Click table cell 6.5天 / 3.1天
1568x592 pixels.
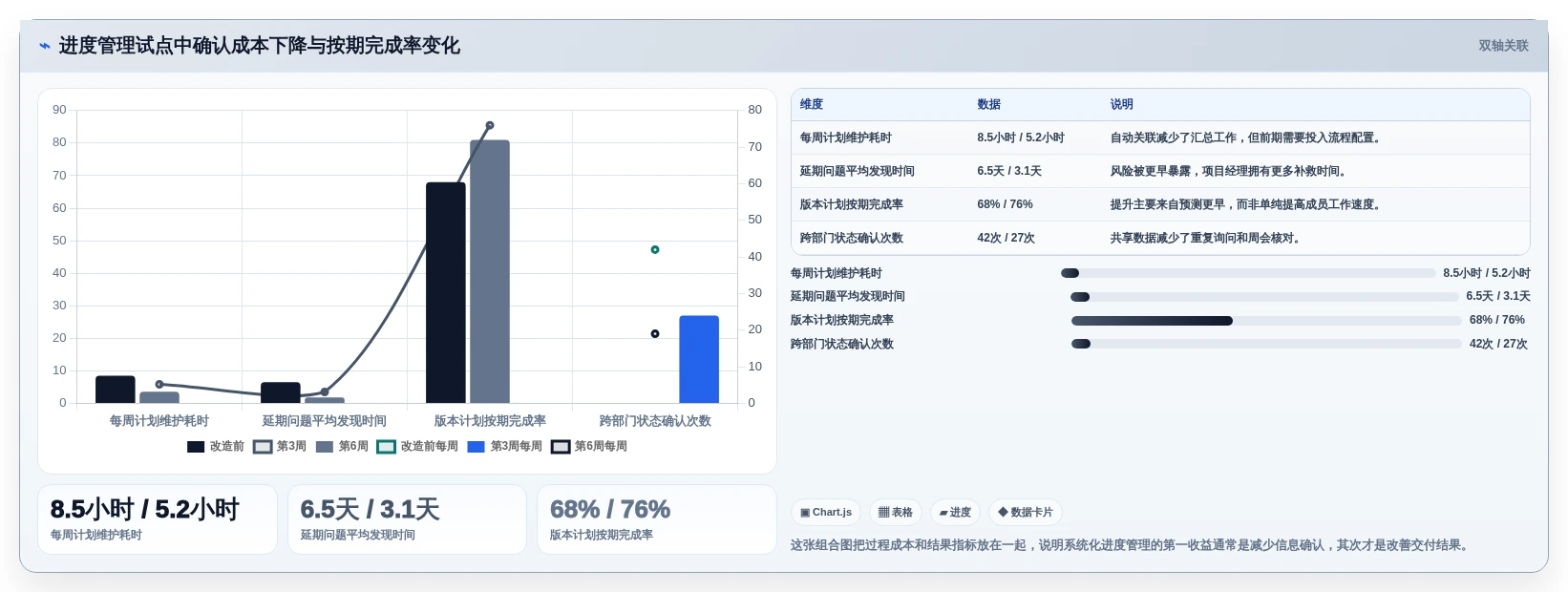coord(1009,171)
